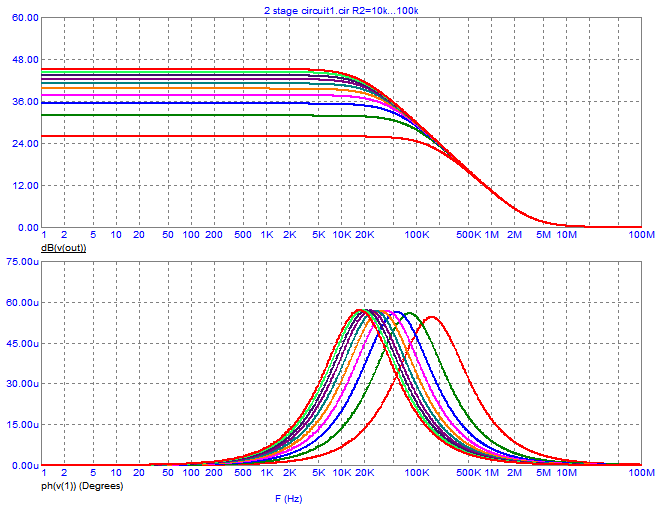Click the 100K frequency tick under the phase plot
The width and height of the screenshot is (662, 514).
click(417, 473)
